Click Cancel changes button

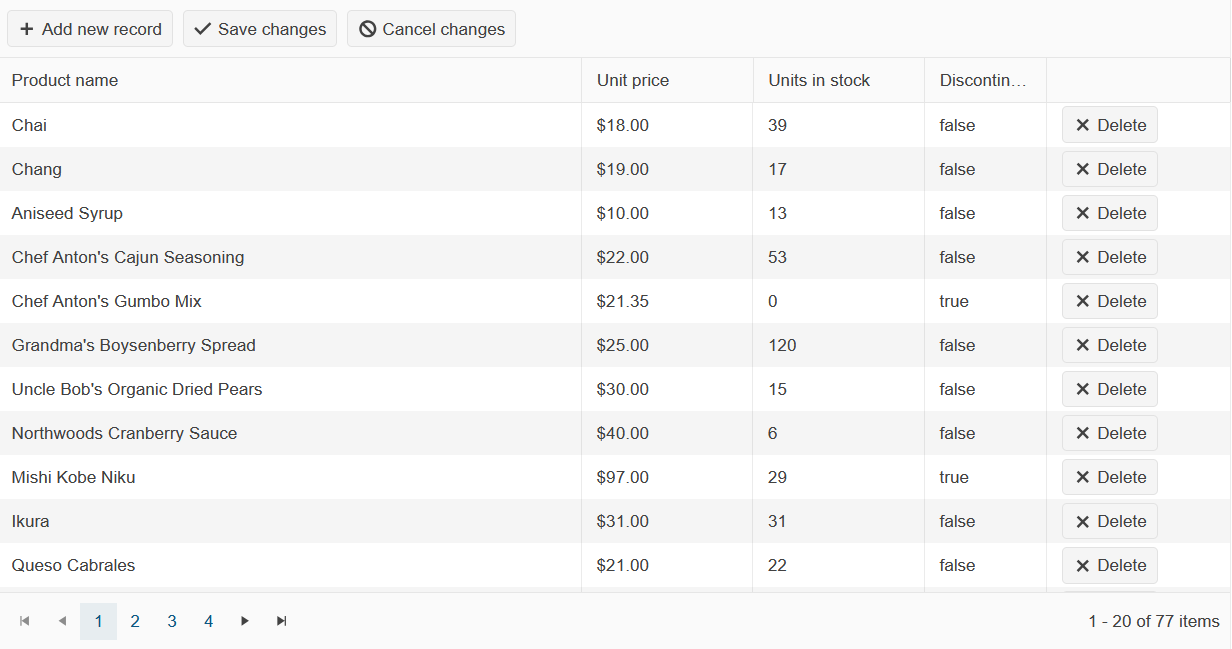click(431, 29)
